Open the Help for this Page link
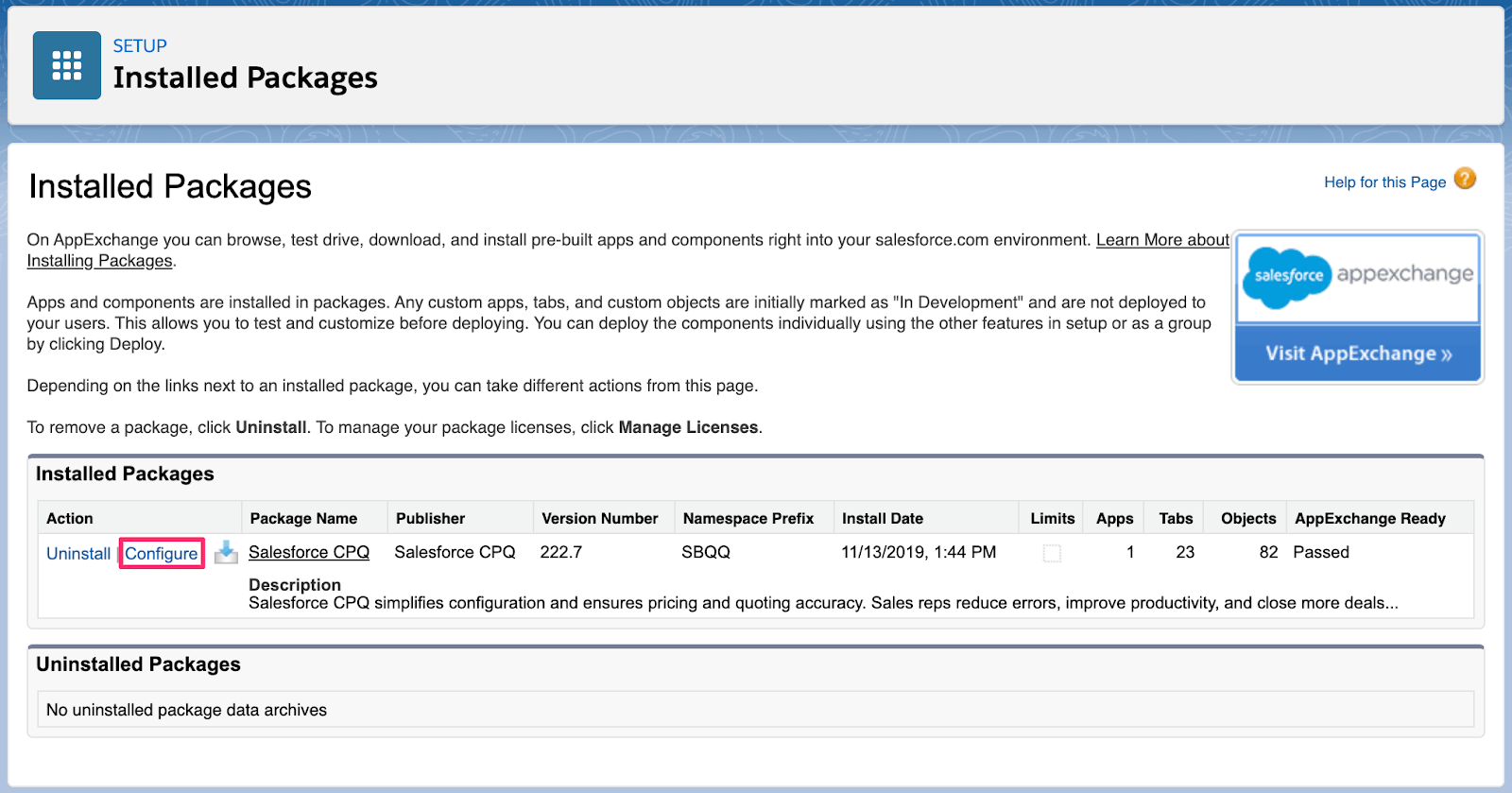This screenshot has height=793, width=1512. pos(1384,182)
